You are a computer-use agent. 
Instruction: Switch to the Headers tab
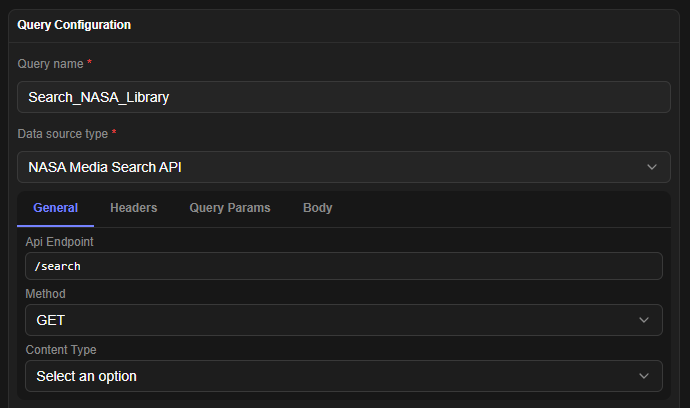[x=133, y=208]
